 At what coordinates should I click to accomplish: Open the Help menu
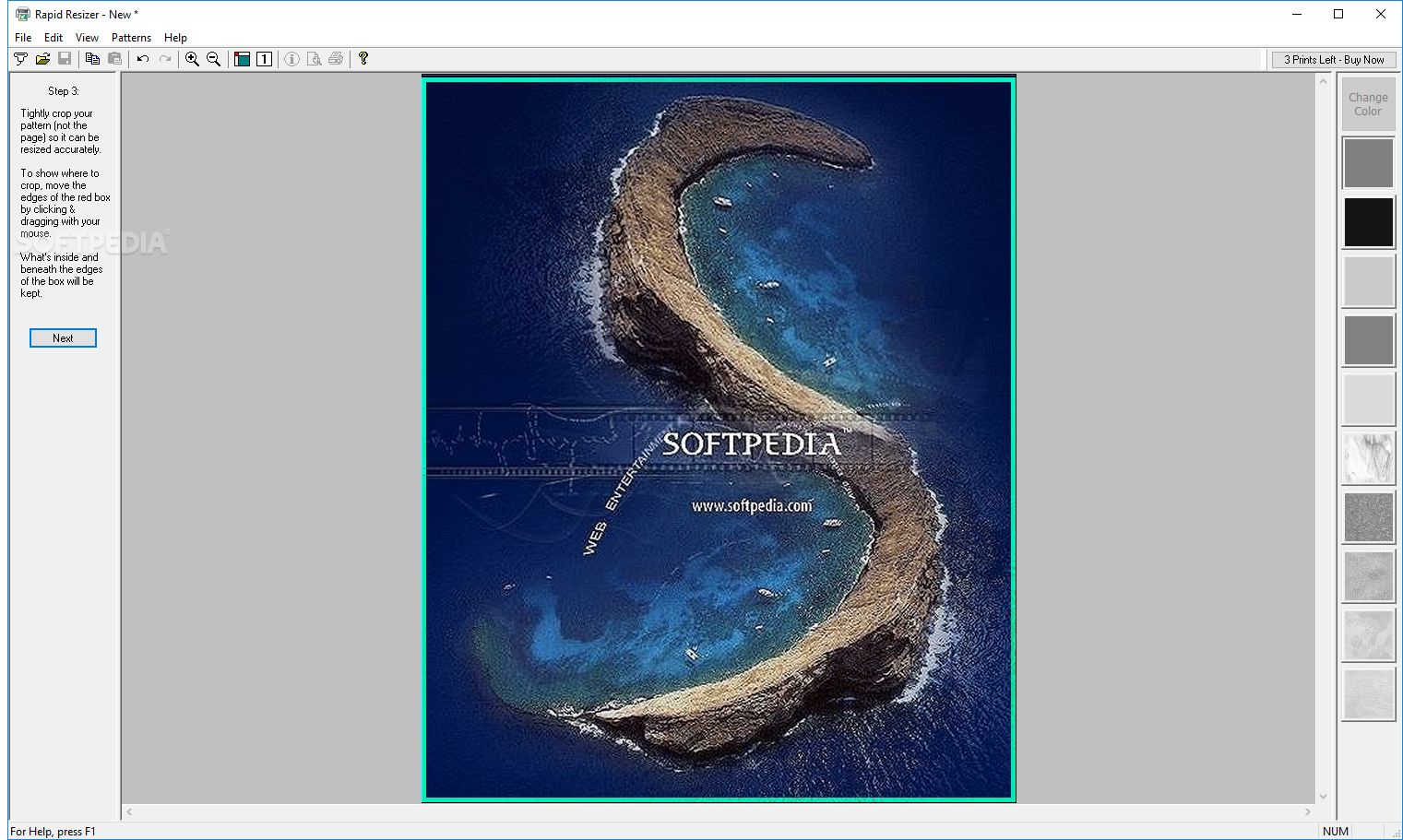point(175,38)
